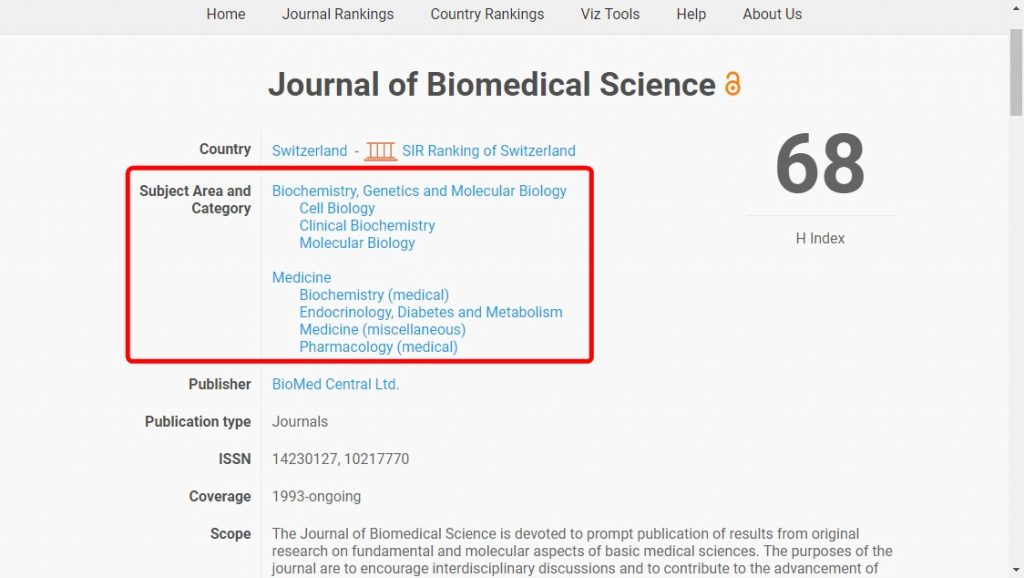Image resolution: width=1024 pixels, height=578 pixels.
Task: Click the Switzerland country link
Action: [x=310, y=151]
